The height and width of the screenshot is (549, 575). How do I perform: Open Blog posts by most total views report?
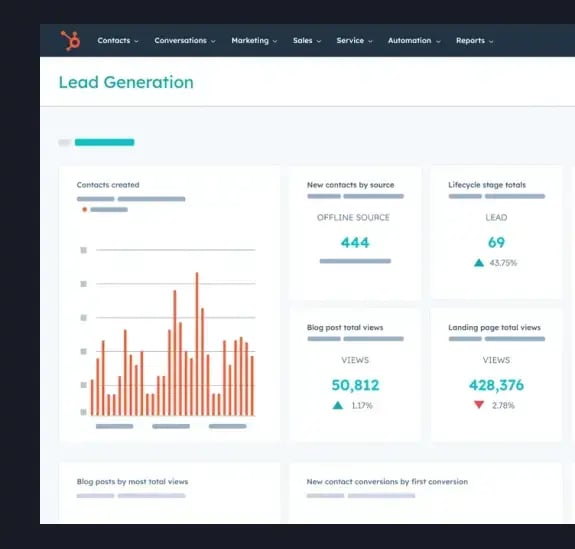coord(132,482)
